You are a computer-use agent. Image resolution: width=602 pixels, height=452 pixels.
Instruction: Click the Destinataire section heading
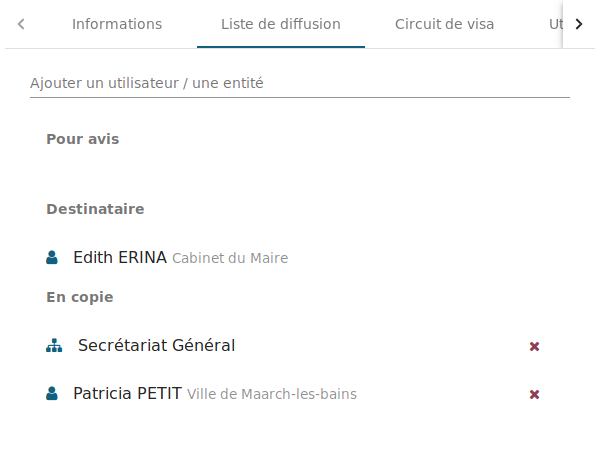tap(95, 209)
